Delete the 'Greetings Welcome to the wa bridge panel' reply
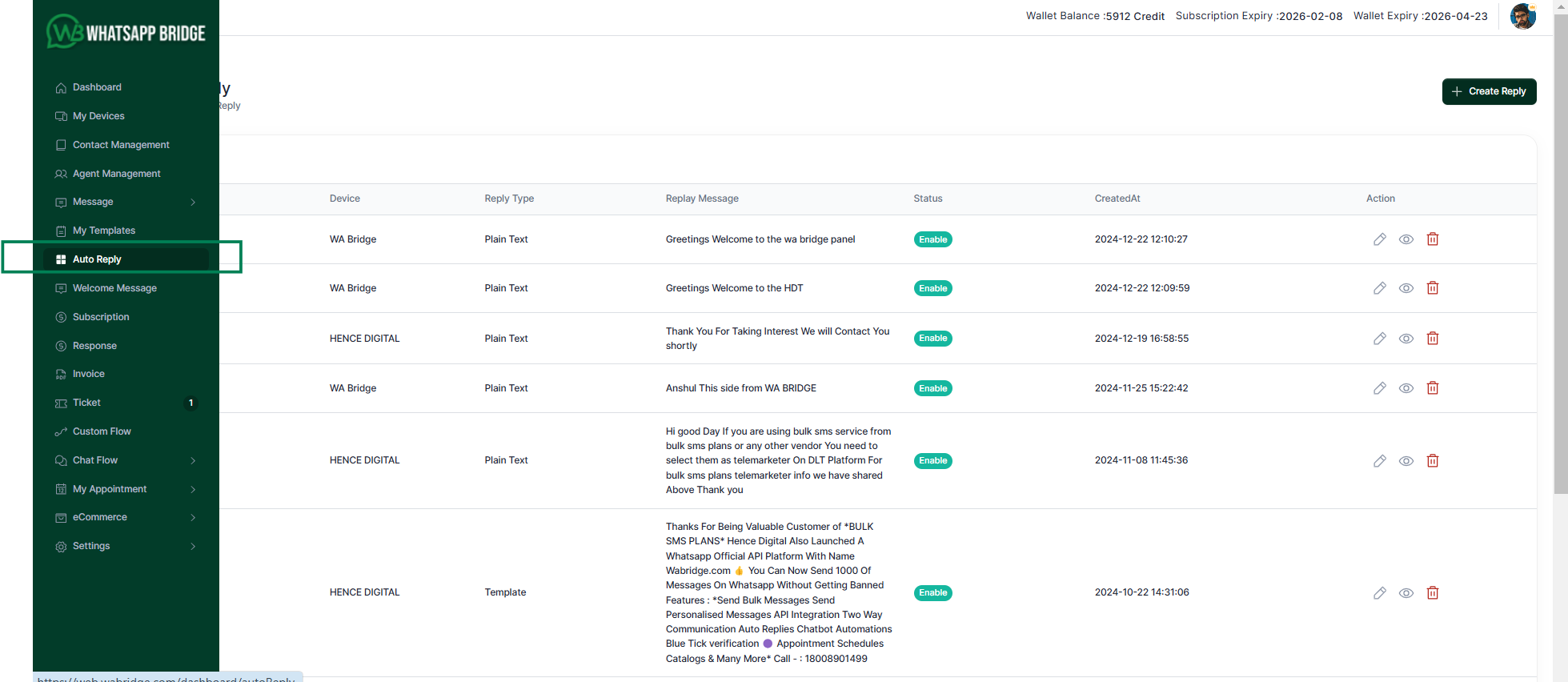 (1433, 239)
